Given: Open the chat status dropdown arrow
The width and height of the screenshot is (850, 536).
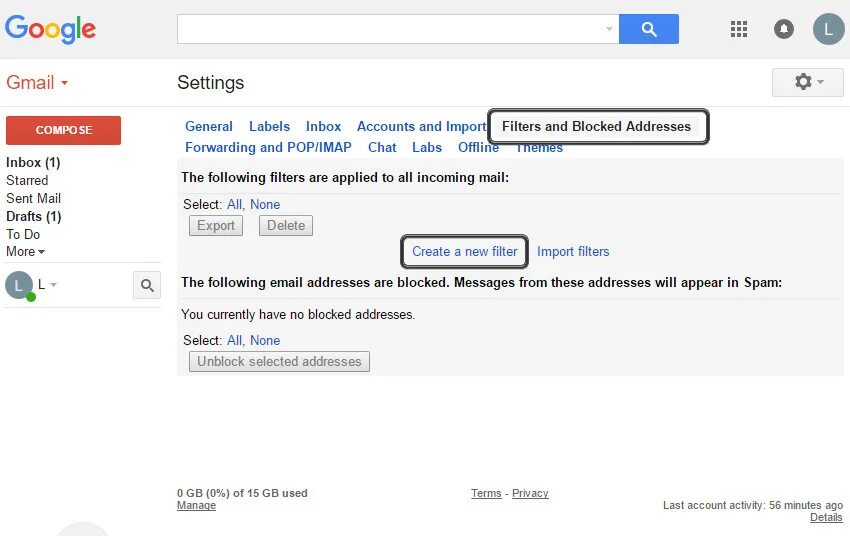Looking at the screenshot, I should tap(53, 285).
